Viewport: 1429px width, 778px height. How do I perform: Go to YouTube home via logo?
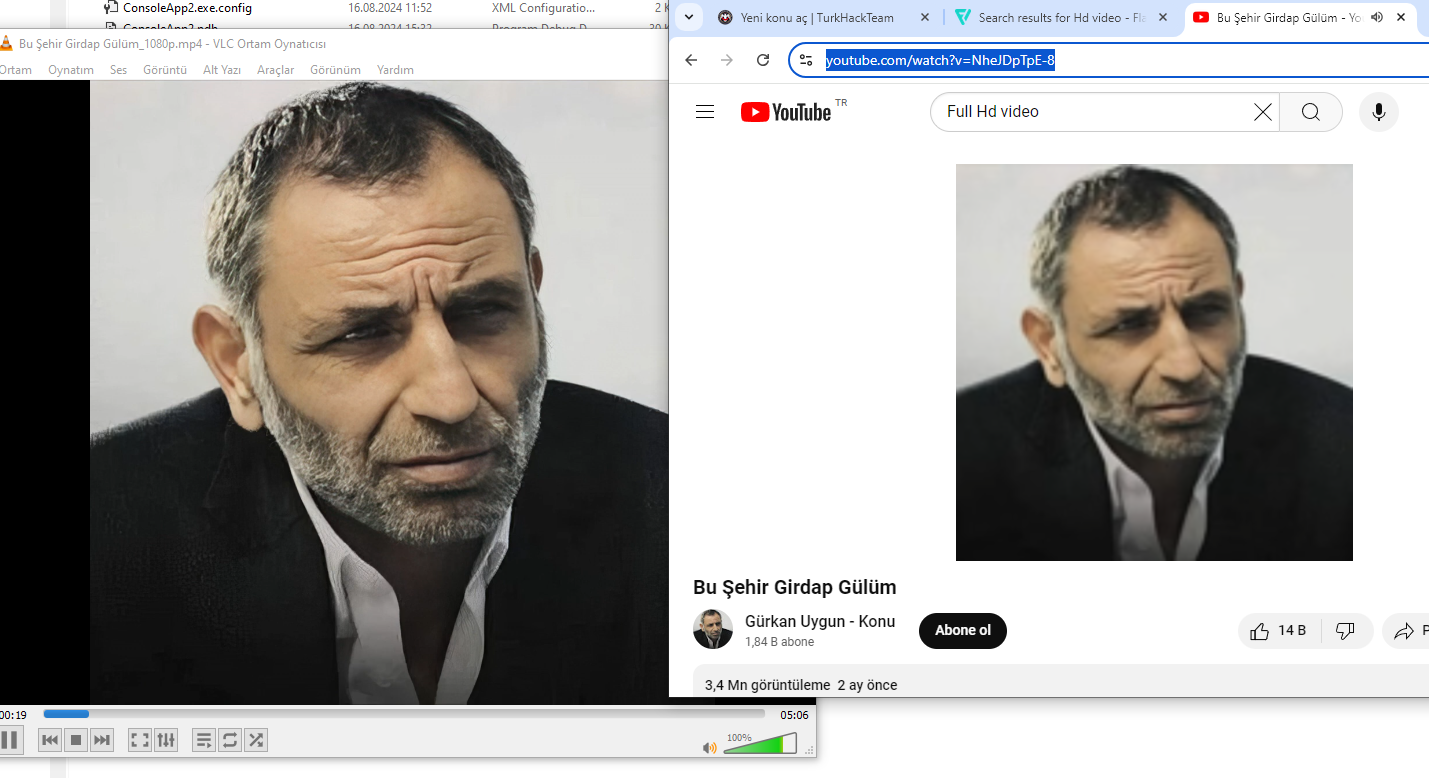tap(786, 112)
